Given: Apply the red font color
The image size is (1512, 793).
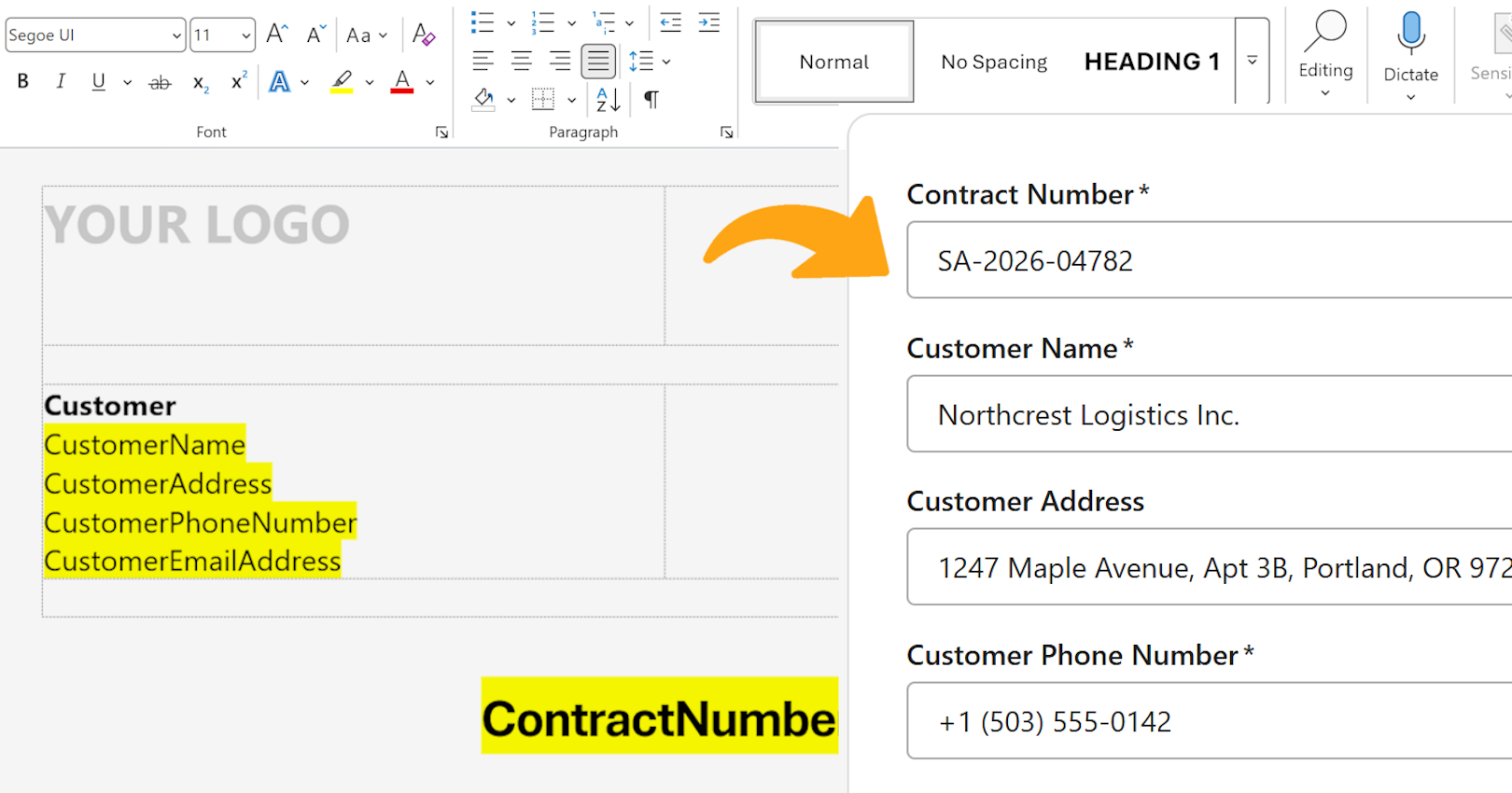Looking at the screenshot, I should click(402, 82).
